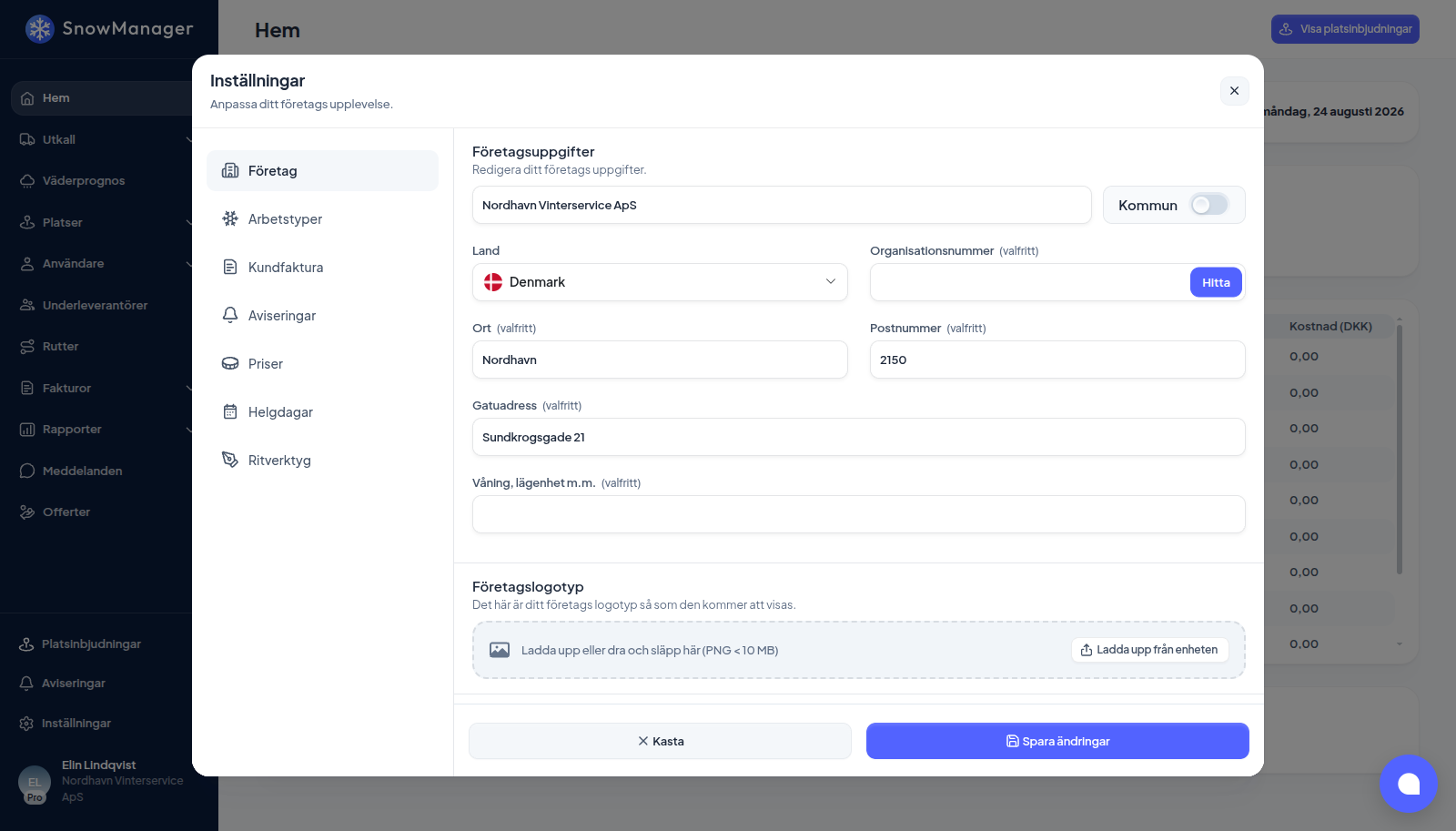
Task: Click the Hitta button
Action: 1216,282
